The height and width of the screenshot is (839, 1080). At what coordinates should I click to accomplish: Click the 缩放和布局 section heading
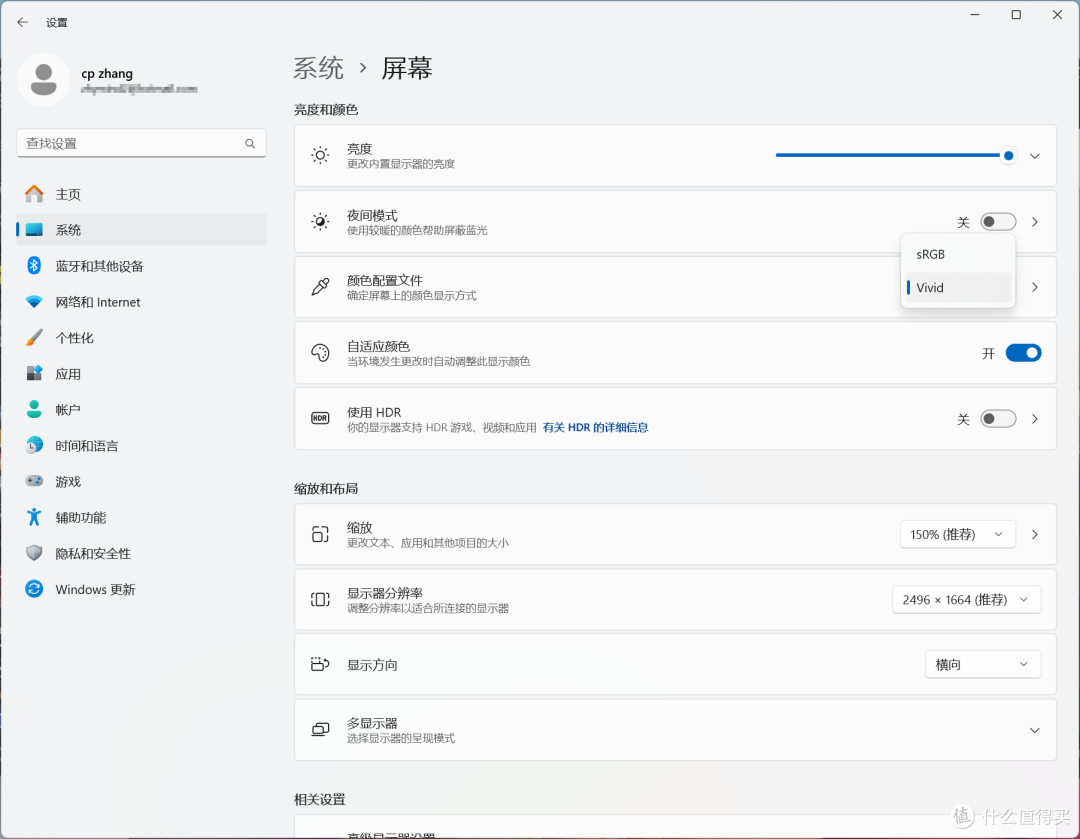(x=326, y=488)
